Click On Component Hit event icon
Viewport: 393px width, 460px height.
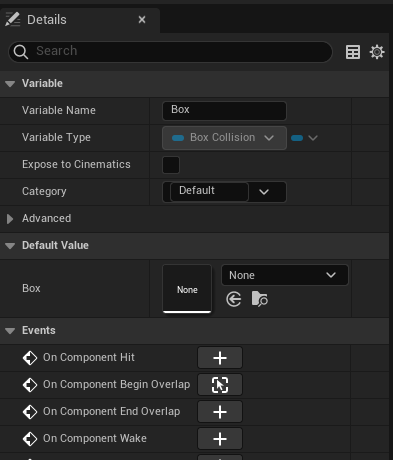[30, 358]
